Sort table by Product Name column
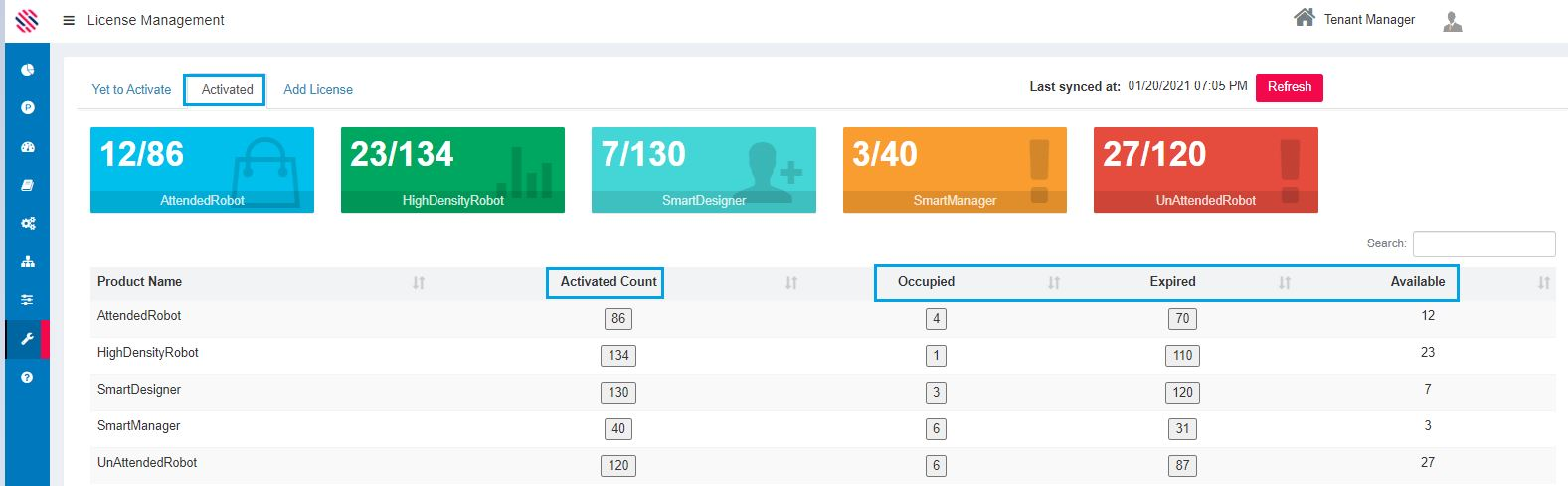The width and height of the screenshot is (1568, 486). click(x=419, y=283)
